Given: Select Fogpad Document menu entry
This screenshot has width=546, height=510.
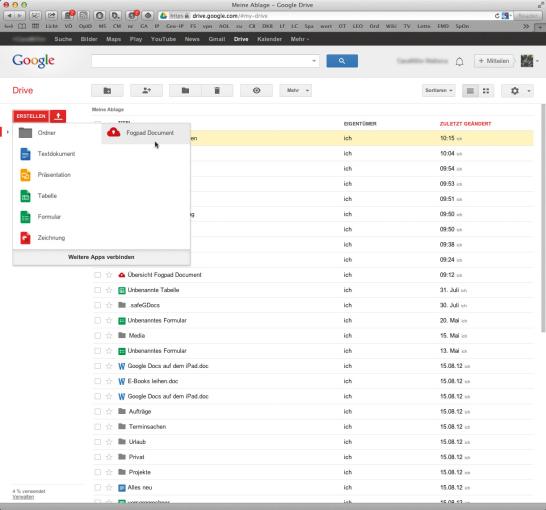Looking at the screenshot, I should [146, 133].
